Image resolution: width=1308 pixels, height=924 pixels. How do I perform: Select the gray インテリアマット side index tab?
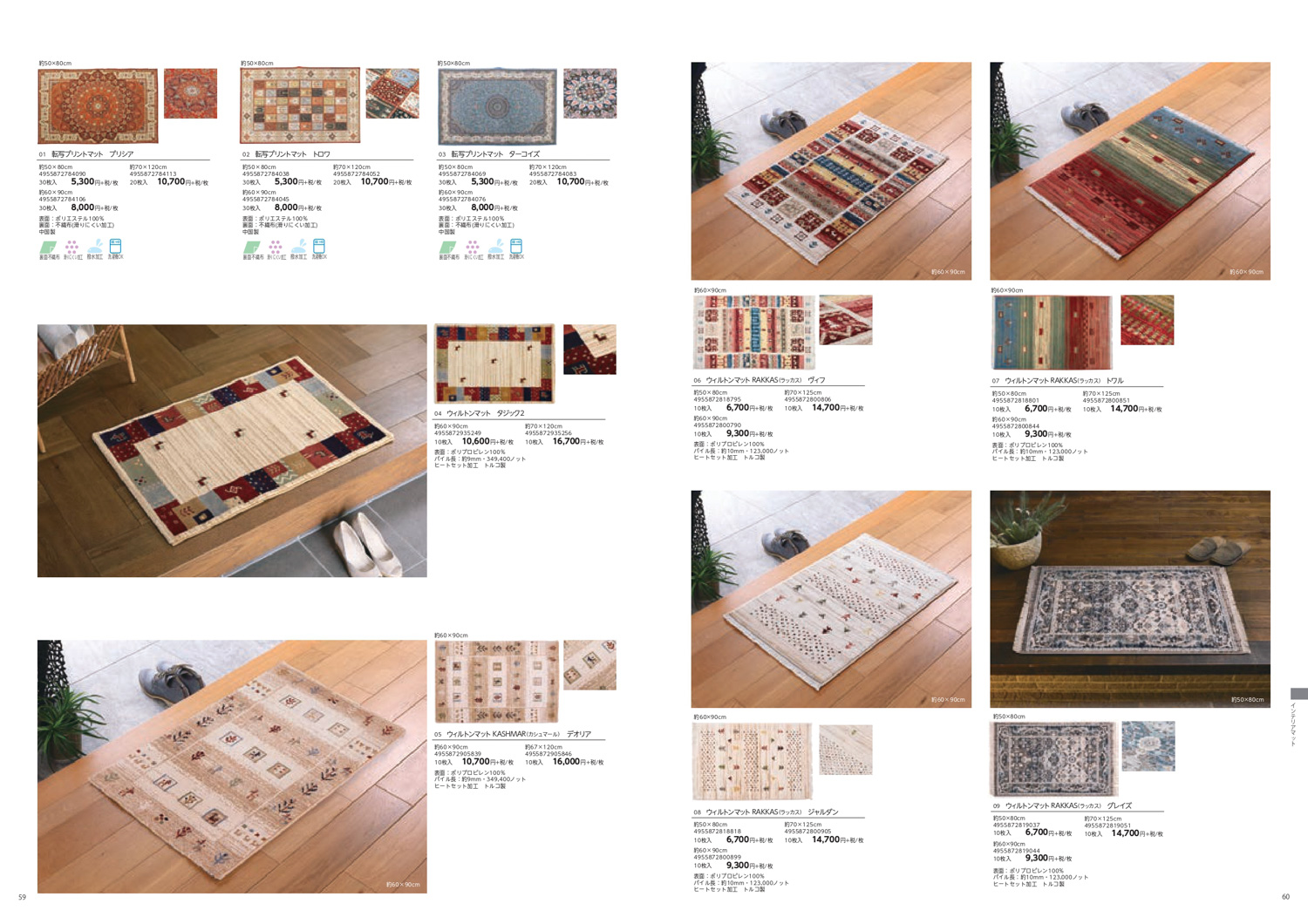(x=1298, y=694)
